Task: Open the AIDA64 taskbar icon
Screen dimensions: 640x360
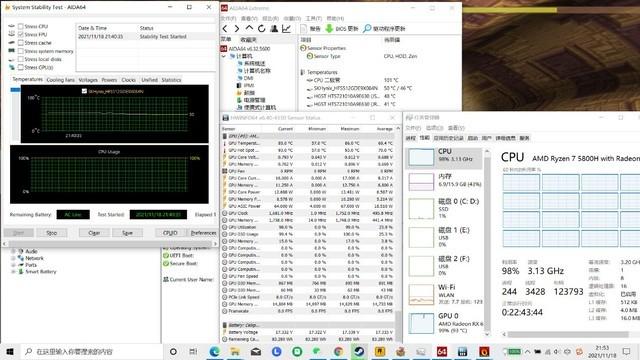Action: (x=442, y=351)
